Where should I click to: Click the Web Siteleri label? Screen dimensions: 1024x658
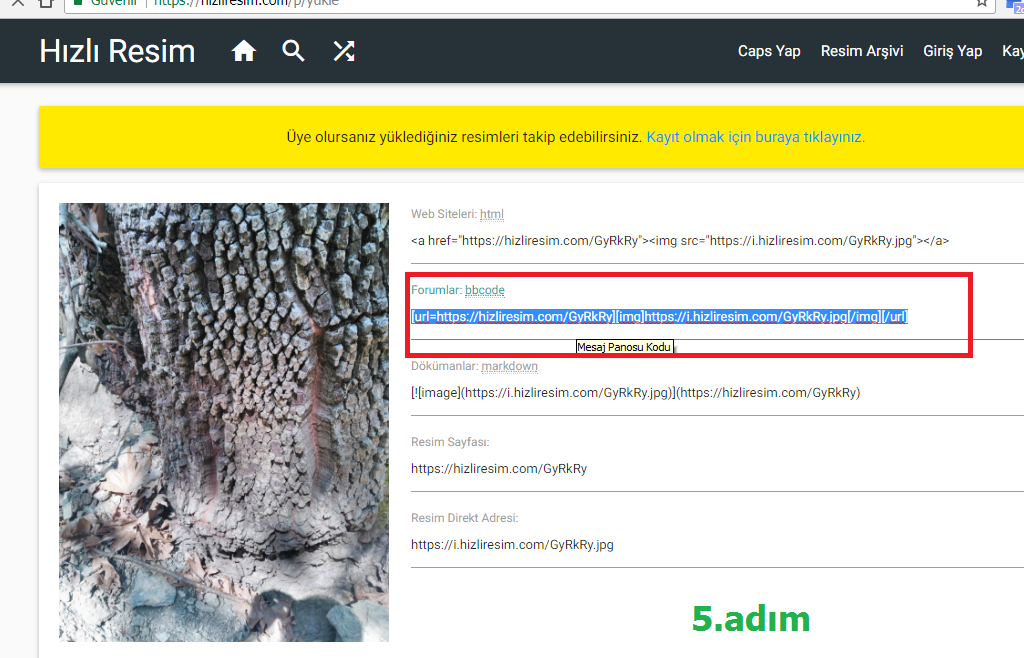coord(443,214)
